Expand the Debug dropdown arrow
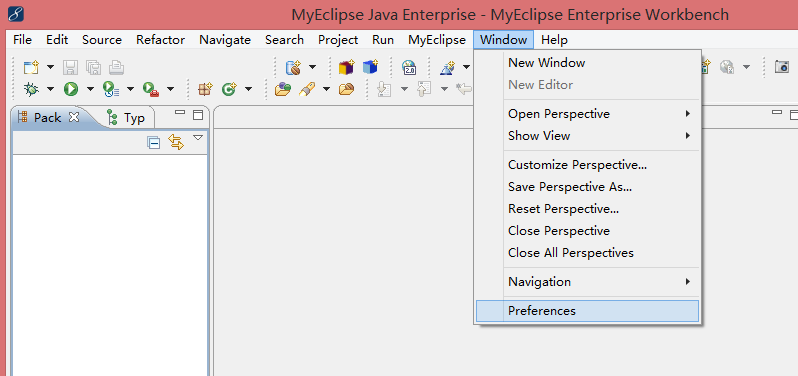798x376 pixels. (x=50, y=90)
